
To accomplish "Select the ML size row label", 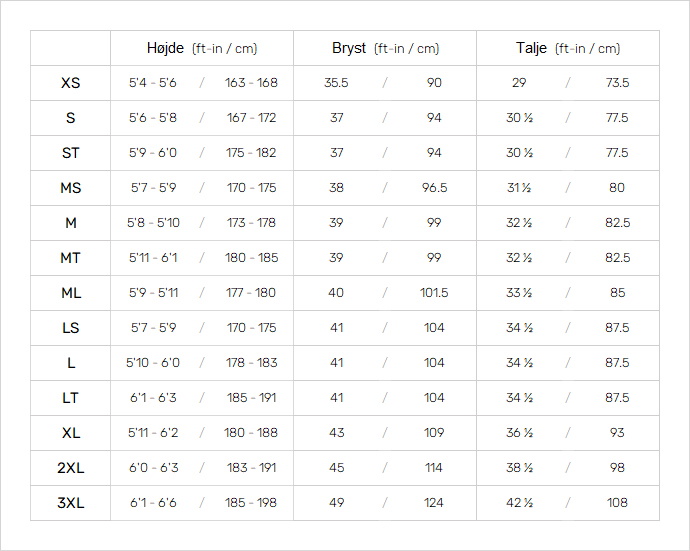I will [x=70, y=293].
